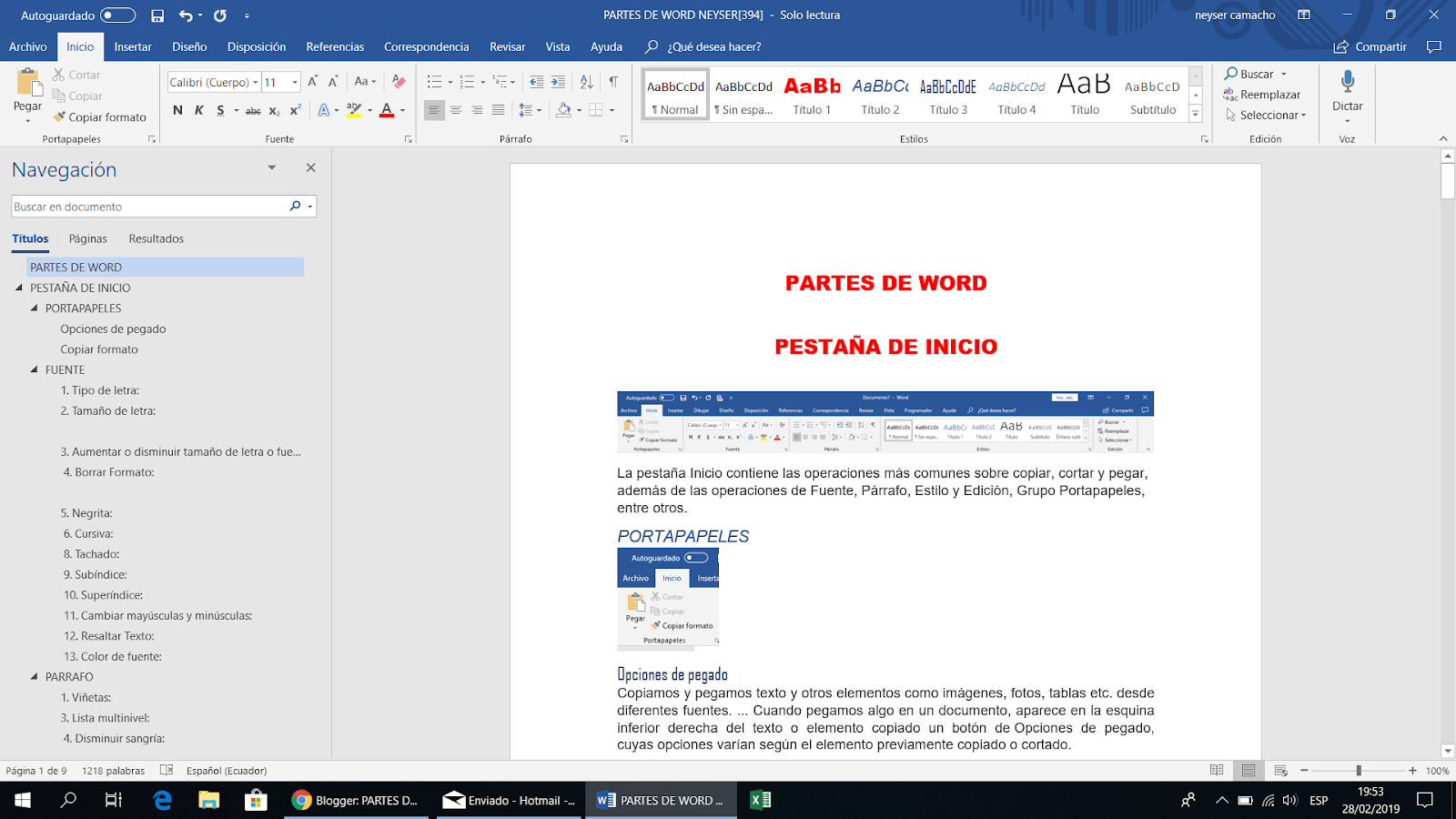Click the Copiar formato painter icon

pyautogui.click(x=59, y=116)
